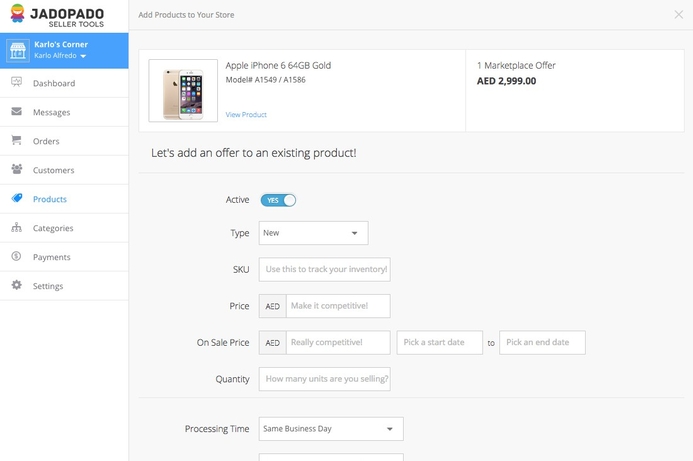Click the AED prefix of On Sale Price
The width and height of the screenshot is (693, 461).
[x=273, y=343]
